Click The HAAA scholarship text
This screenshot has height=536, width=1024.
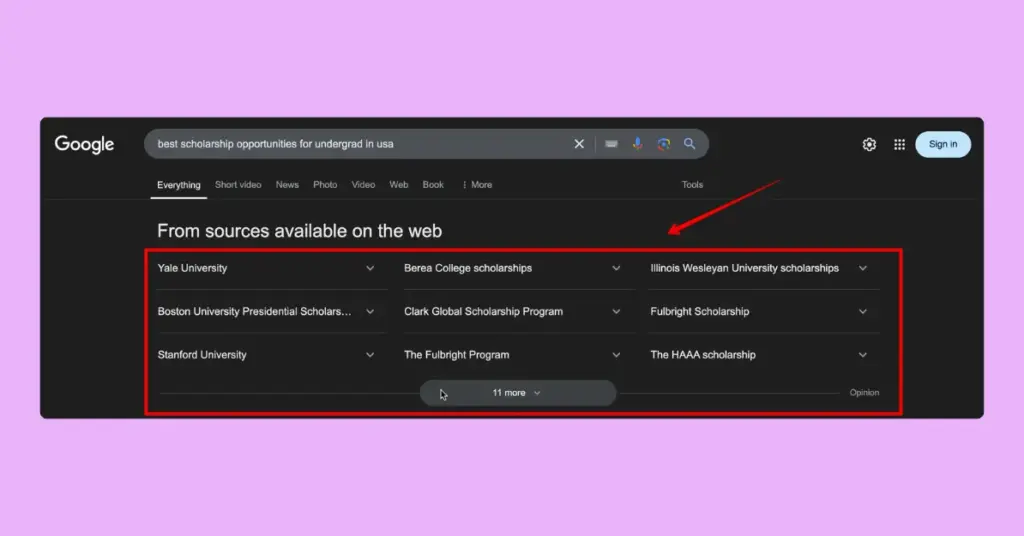pyautogui.click(x=703, y=355)
